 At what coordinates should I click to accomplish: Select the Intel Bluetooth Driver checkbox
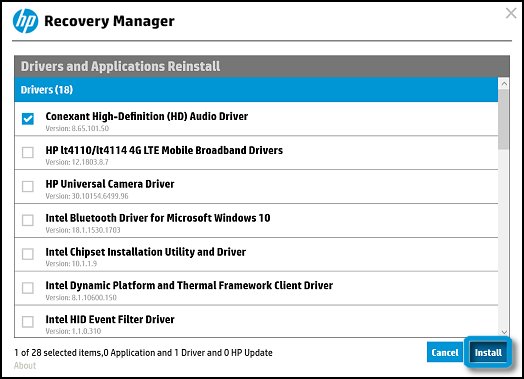coord(28,220)
